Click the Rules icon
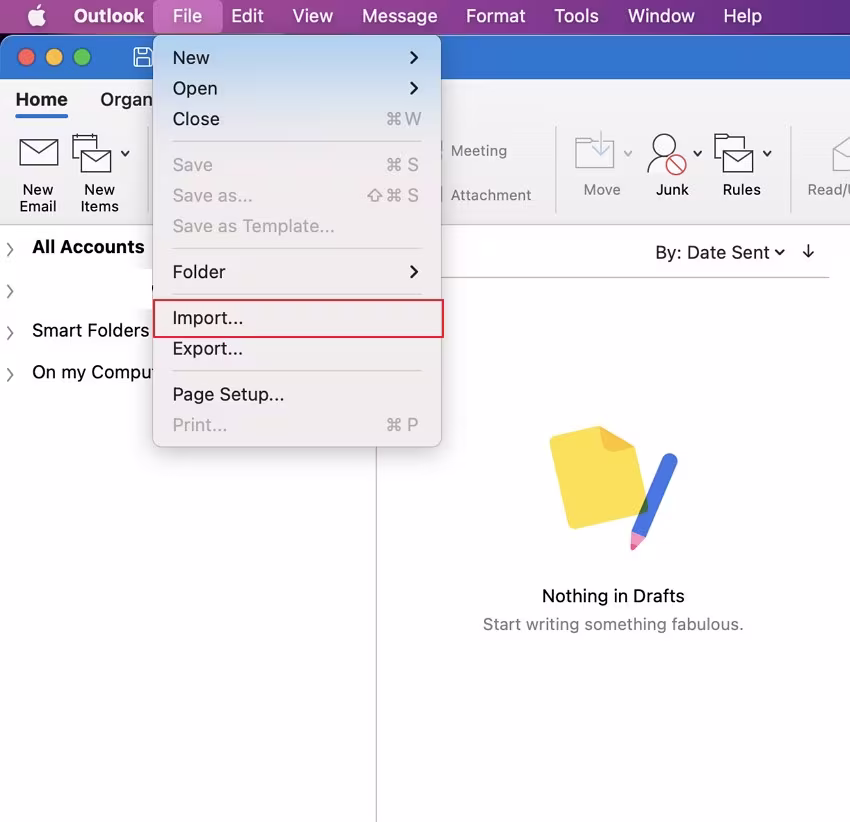The width and height of the screenshot is (850, 822). [733, 153]
